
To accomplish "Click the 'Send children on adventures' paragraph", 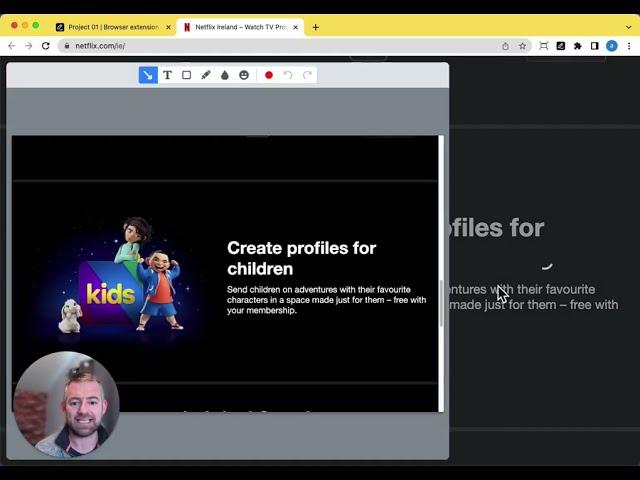I will coord(327,300).
